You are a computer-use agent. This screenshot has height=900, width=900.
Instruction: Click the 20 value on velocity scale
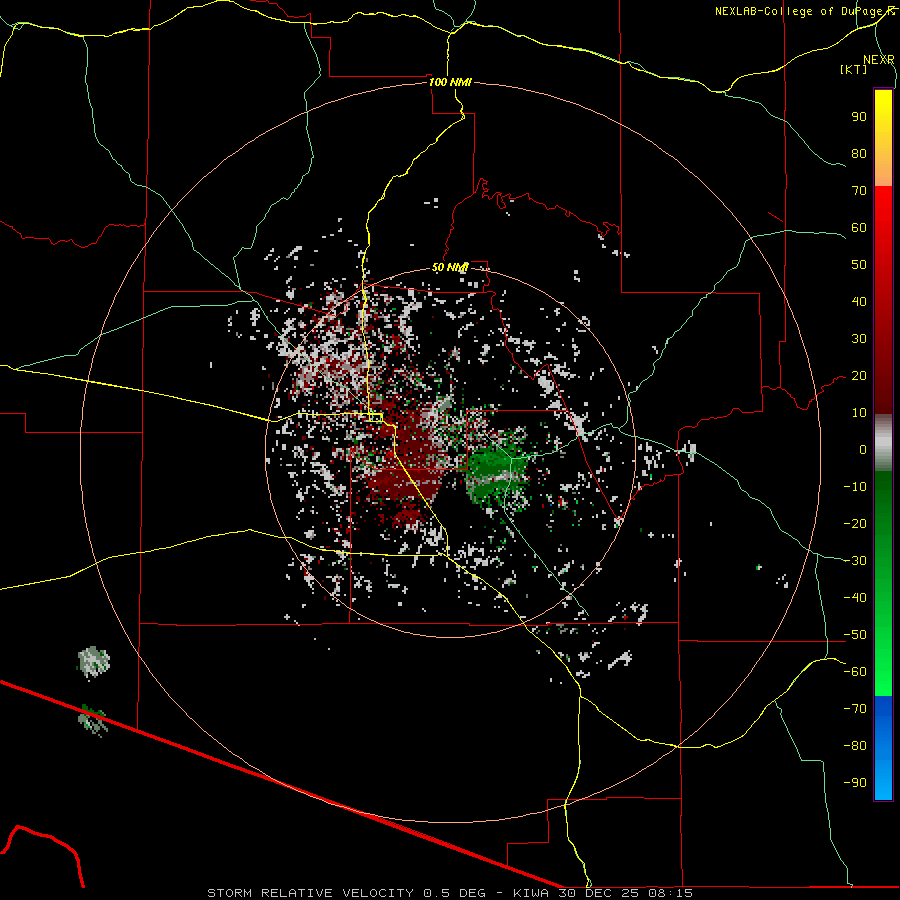[859, 376]
